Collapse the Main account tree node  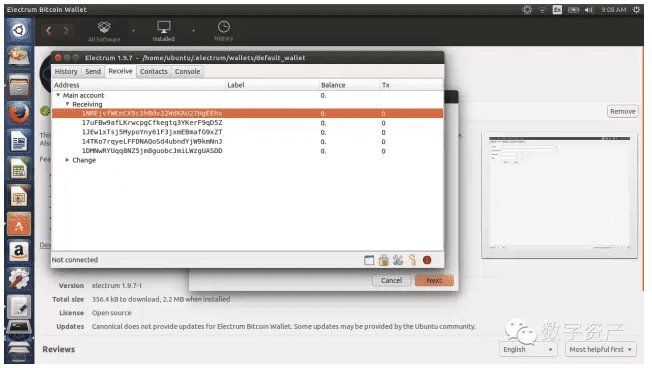[58, 95]
